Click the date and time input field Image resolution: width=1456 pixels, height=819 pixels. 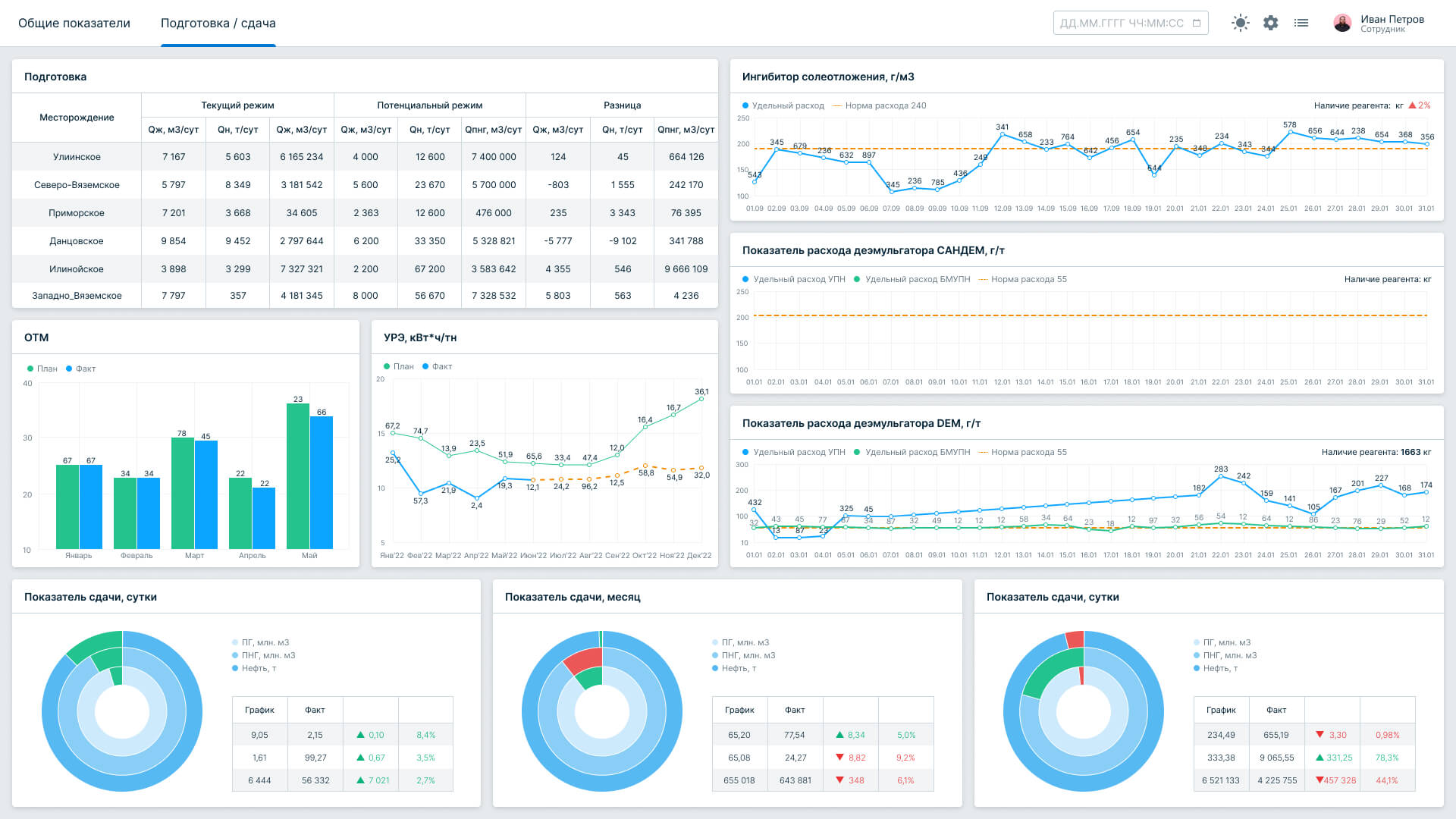coord(1121,23)
